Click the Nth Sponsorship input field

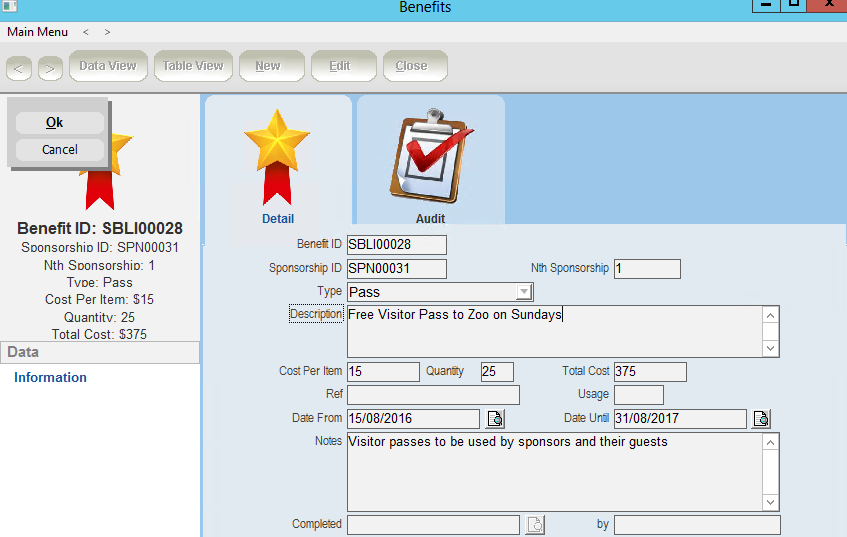point(647,269)
